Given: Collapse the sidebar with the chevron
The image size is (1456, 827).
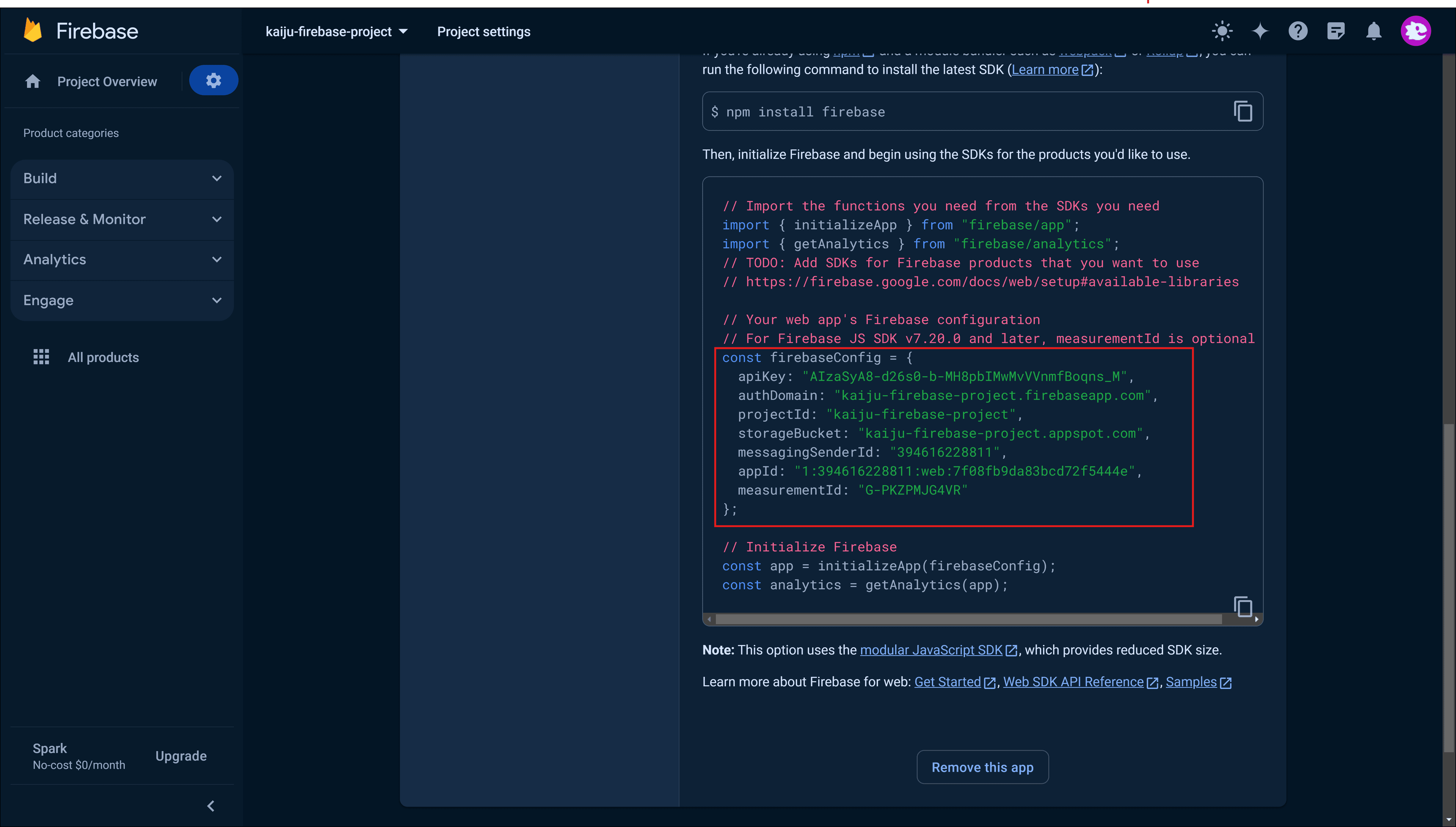Looking at the screenshot, I should [211, 806].
